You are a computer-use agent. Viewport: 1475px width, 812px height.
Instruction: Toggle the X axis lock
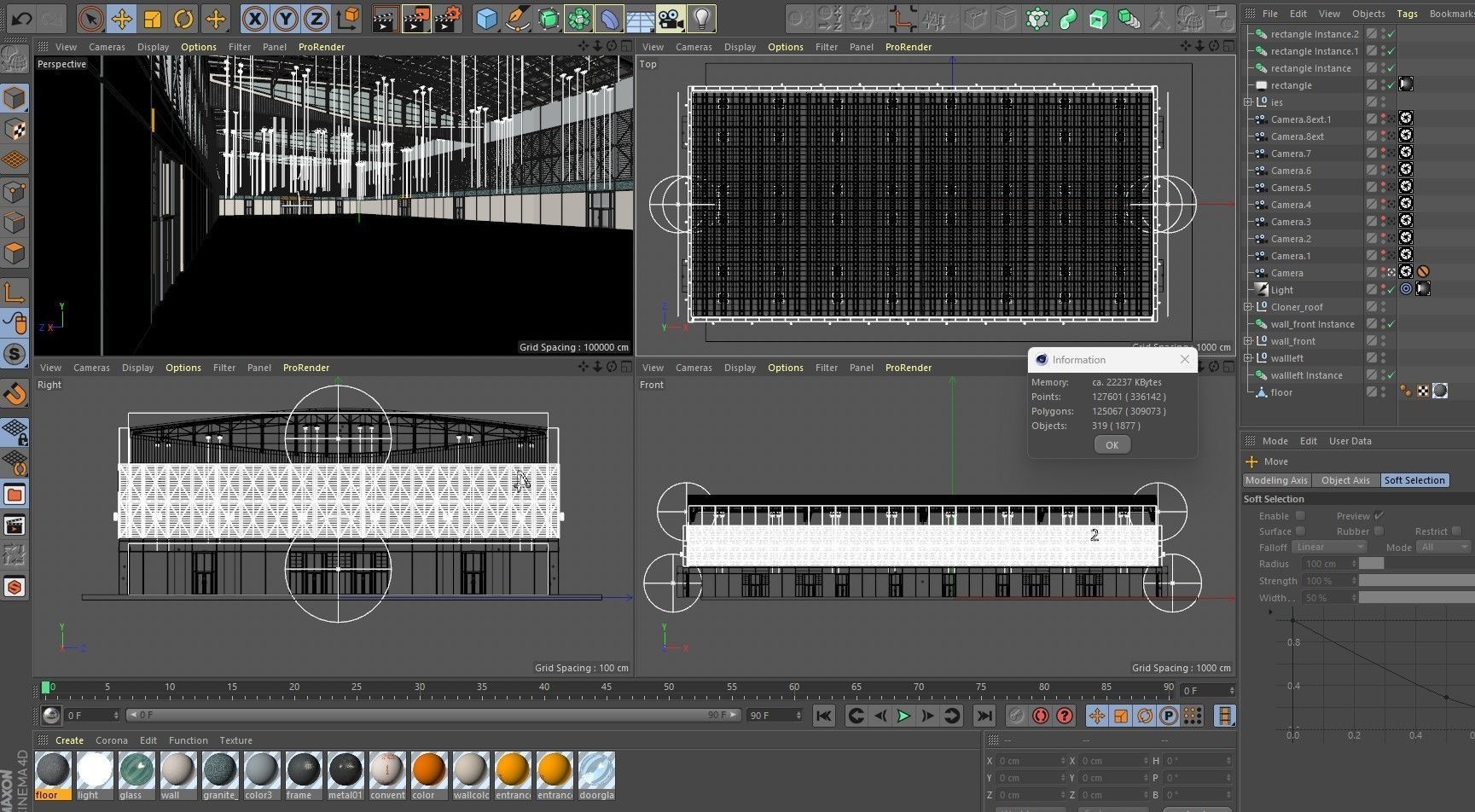pyautogui.click(x=254, y=18)
